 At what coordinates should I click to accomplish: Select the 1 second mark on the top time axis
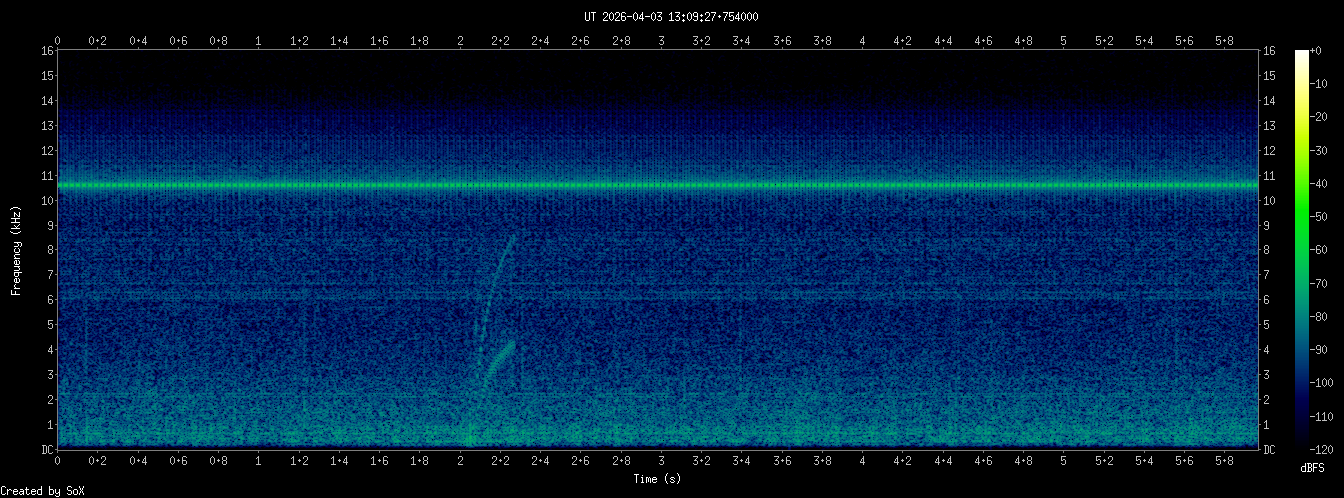(259, 41)
